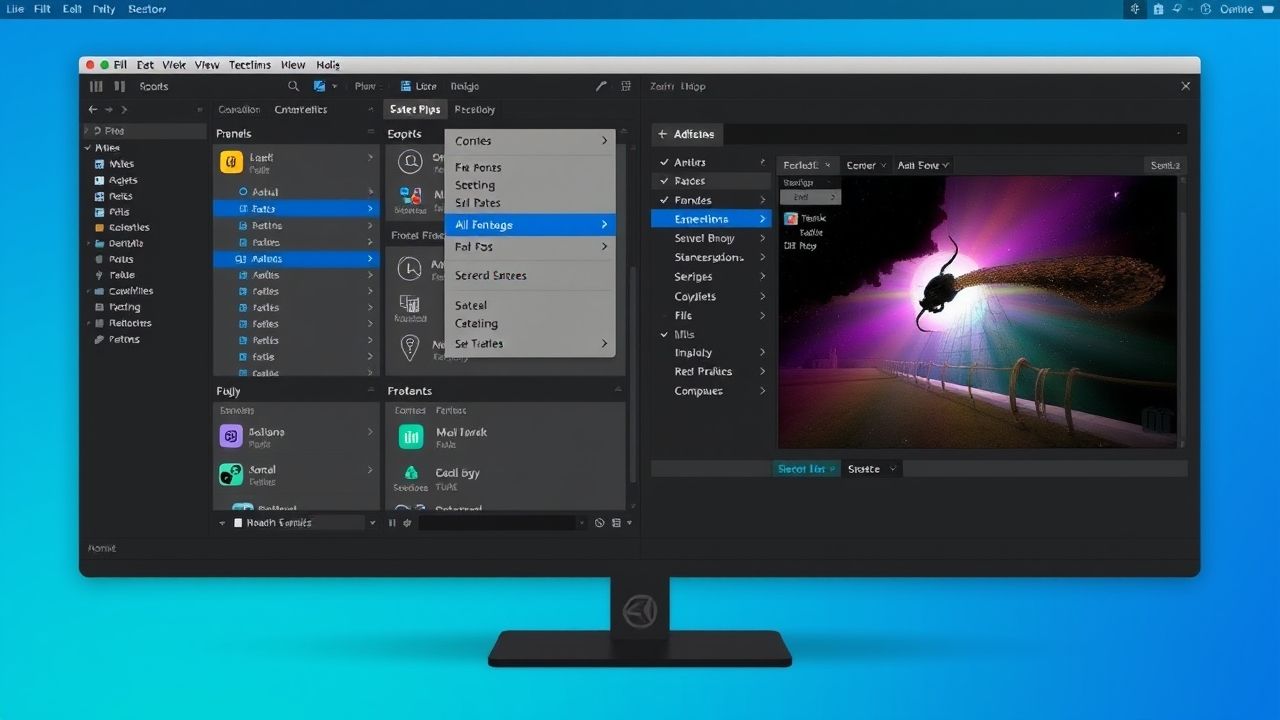Click the green icon beside Cadl byy

[411, 473]
